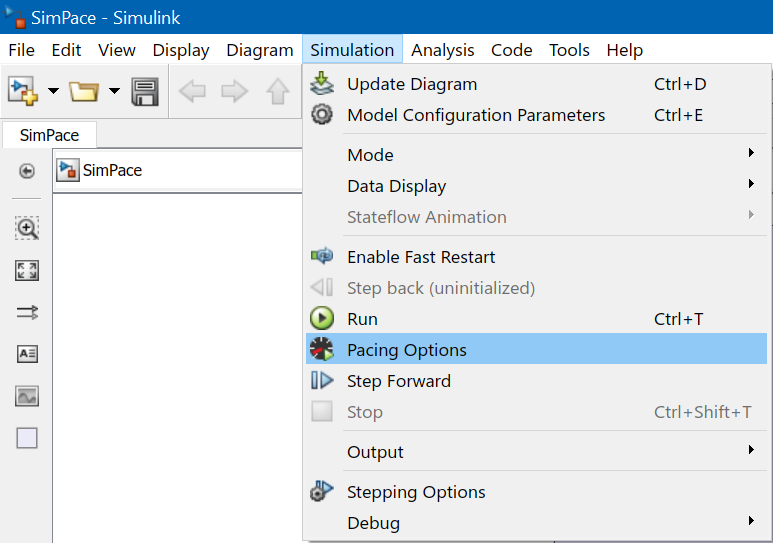Select Pacing Options menu item
Image resolution: width=773 pixels, height=543 pixels.
click(x=407, y=350)
